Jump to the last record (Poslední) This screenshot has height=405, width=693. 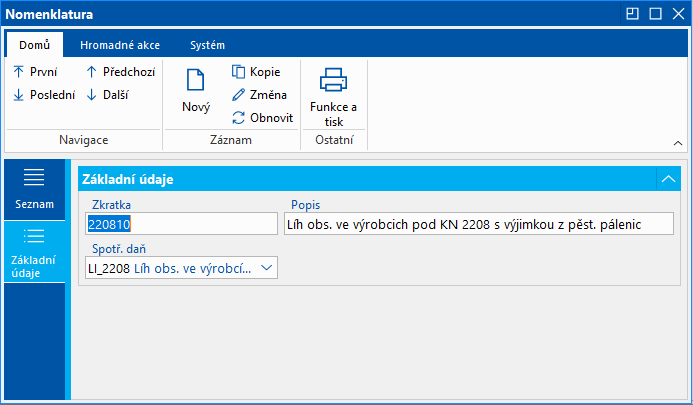(43, 95)
